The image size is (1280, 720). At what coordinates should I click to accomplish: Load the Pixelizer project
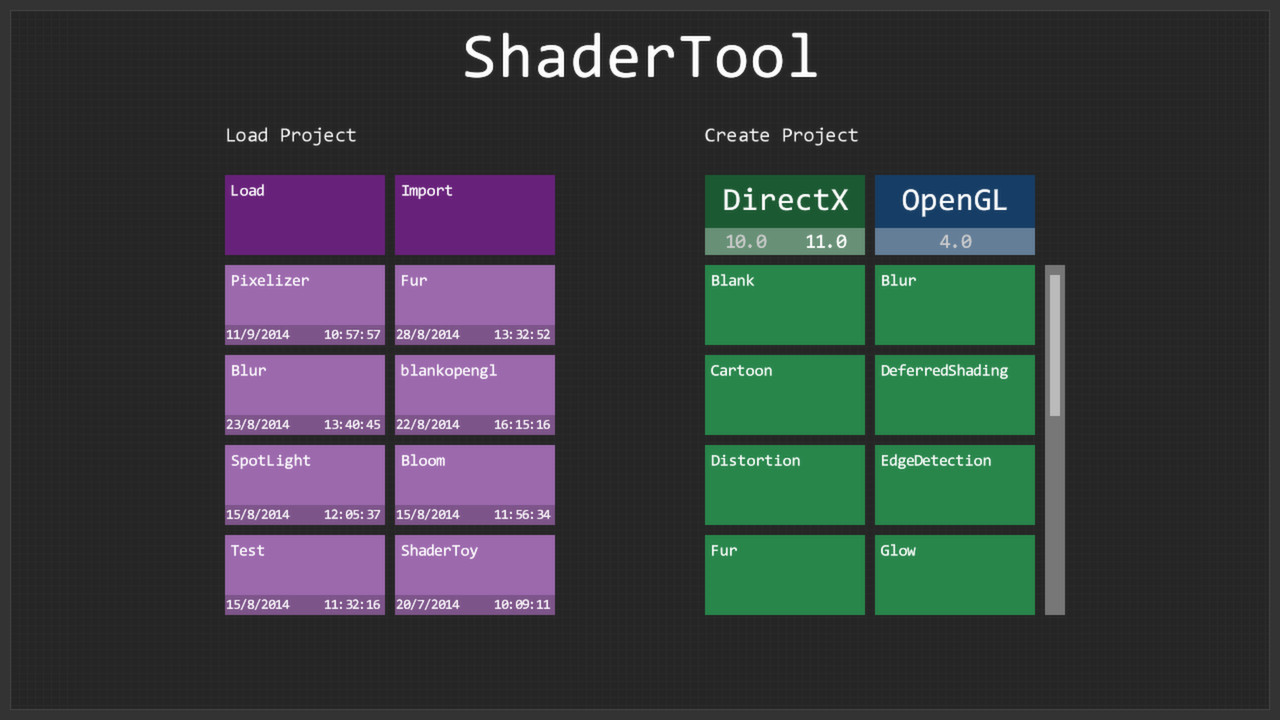[x=304, y=300]
